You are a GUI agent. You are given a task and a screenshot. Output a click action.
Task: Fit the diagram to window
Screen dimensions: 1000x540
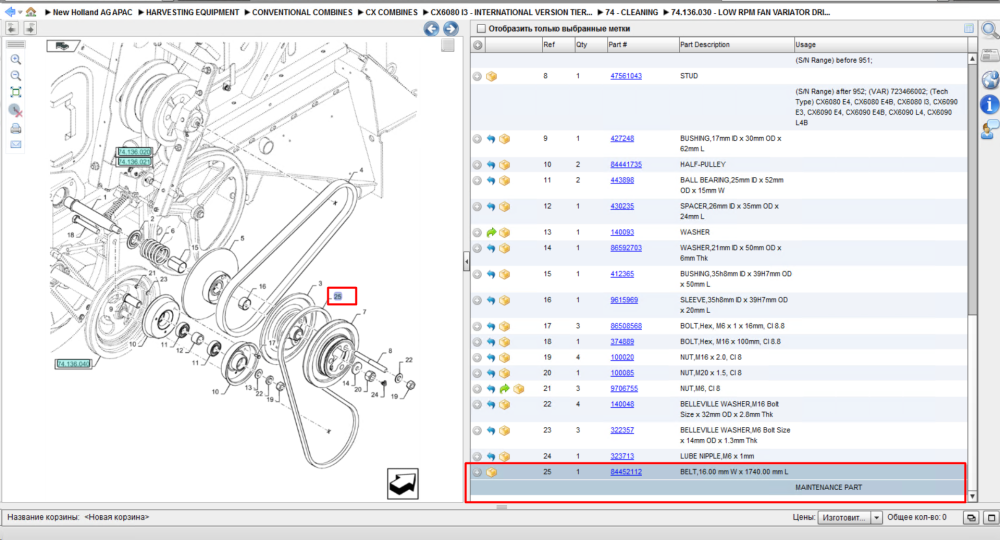click(x=16, y=92)
